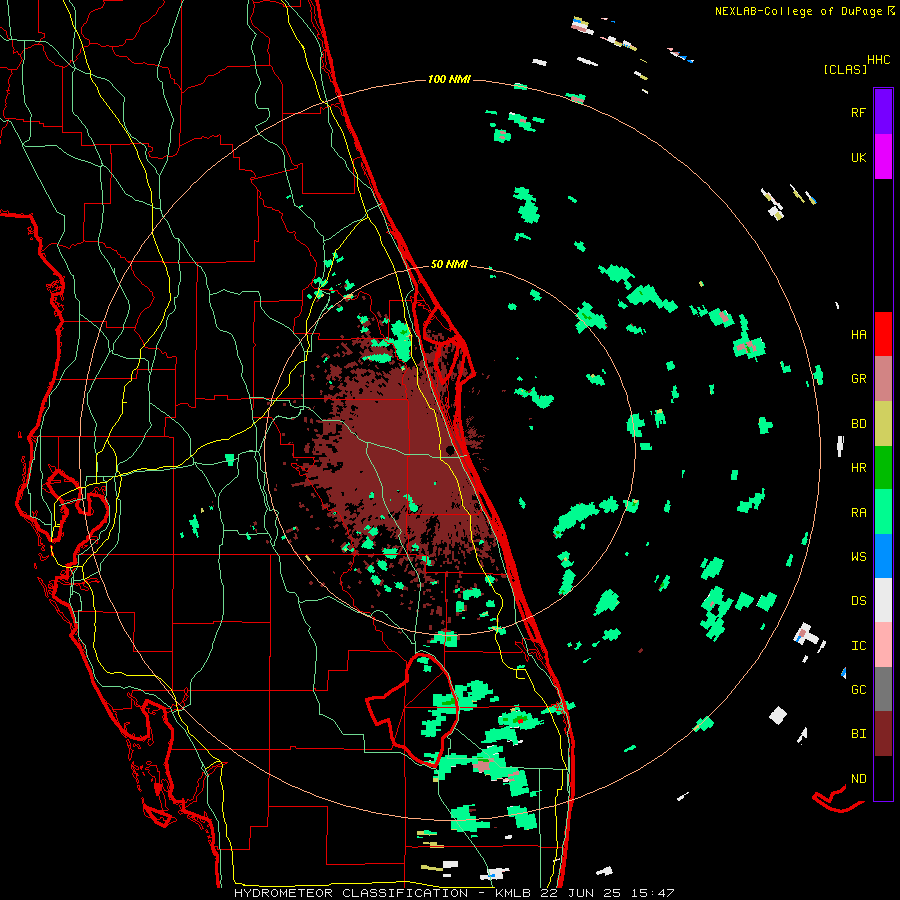Click the 'BD' legend label
900x900 pixels.
click(858, 424)
